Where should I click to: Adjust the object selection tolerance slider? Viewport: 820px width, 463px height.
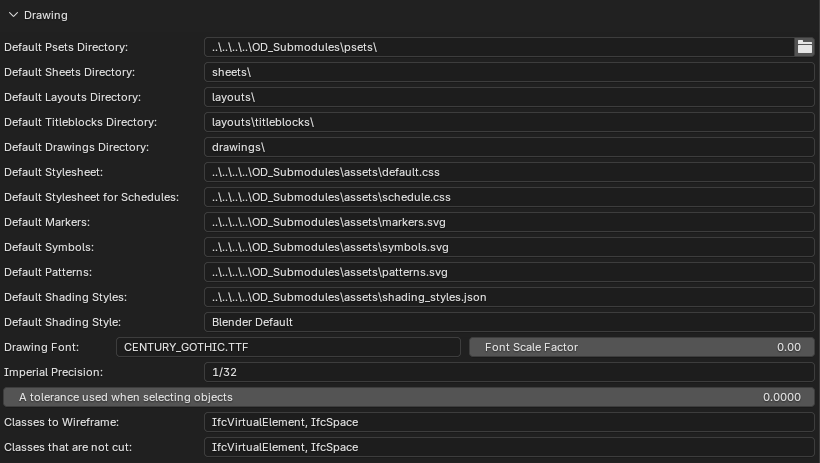pos(409,398)
